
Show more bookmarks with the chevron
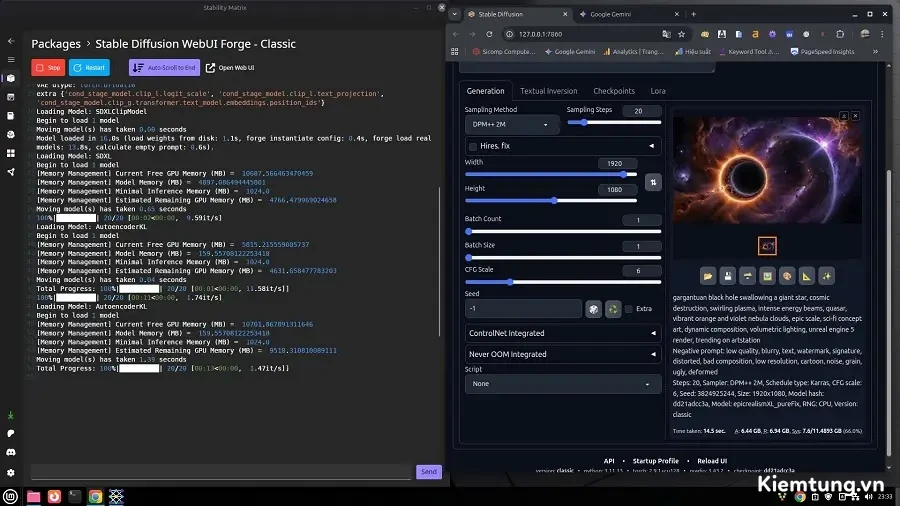click(x=875, y=52)
